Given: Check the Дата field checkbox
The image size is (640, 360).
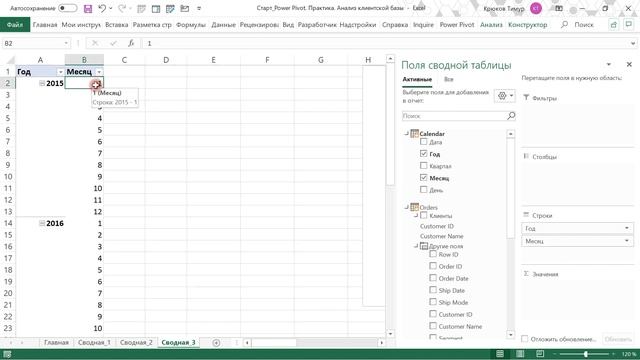Looking at the screenshot, I should (x=423, y=142).
